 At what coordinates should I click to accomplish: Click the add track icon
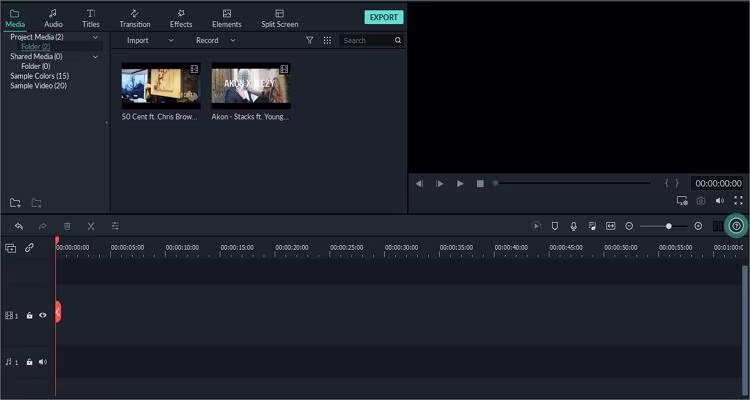11,248
